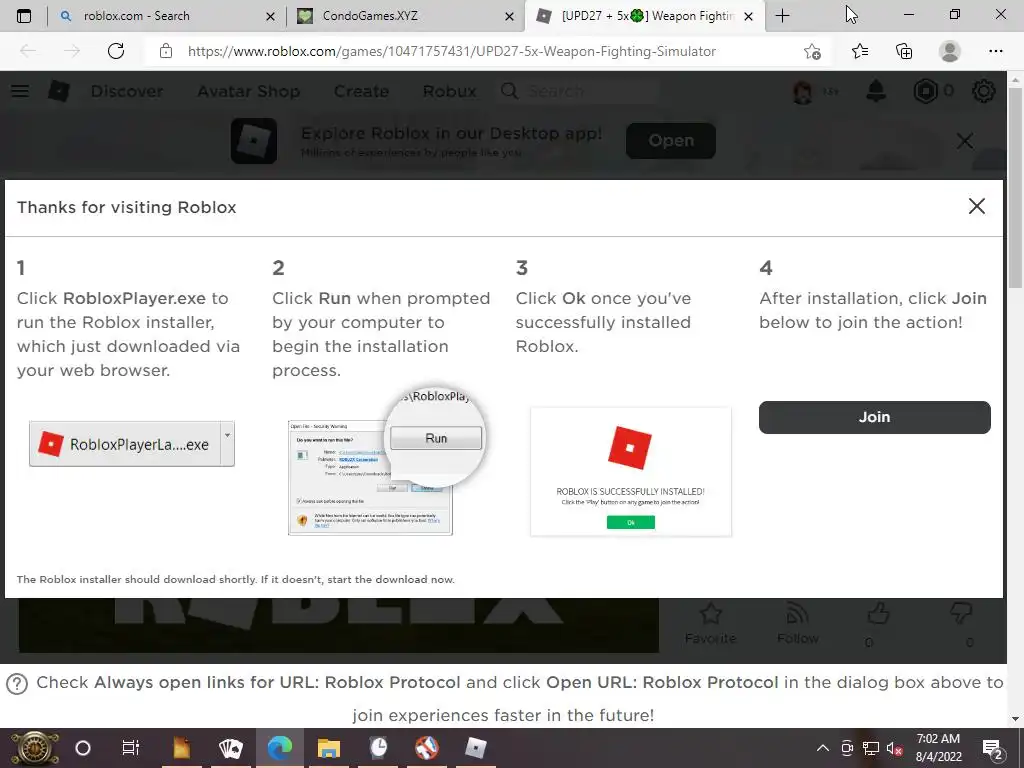Open the Roblox app in the taskbar
This screenshot has height=768, width=1024.
pyautogui.click(x=475, y=748)
